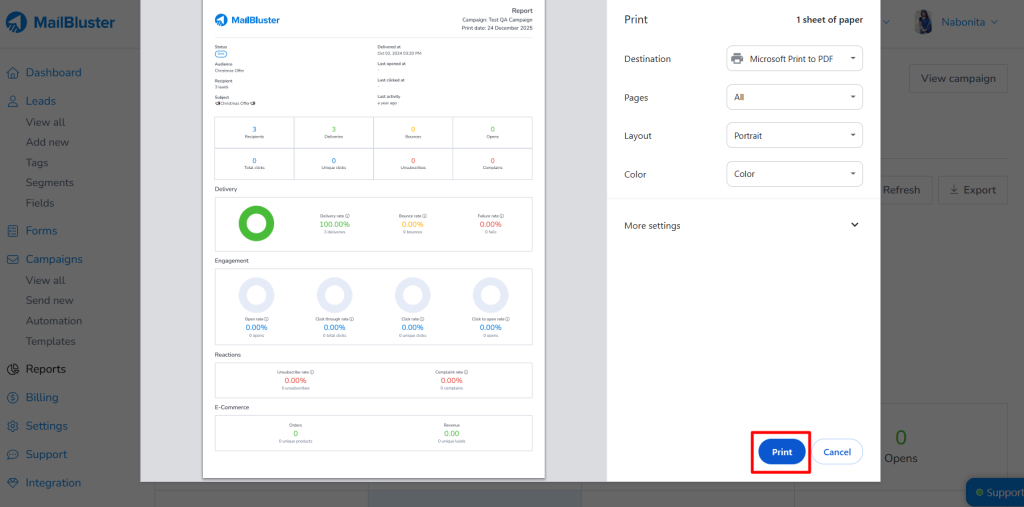The image size is (1024, 507).
Task: Open Automation under Campaigns menu
Action: pyautogui.click(x=54, y=321)
